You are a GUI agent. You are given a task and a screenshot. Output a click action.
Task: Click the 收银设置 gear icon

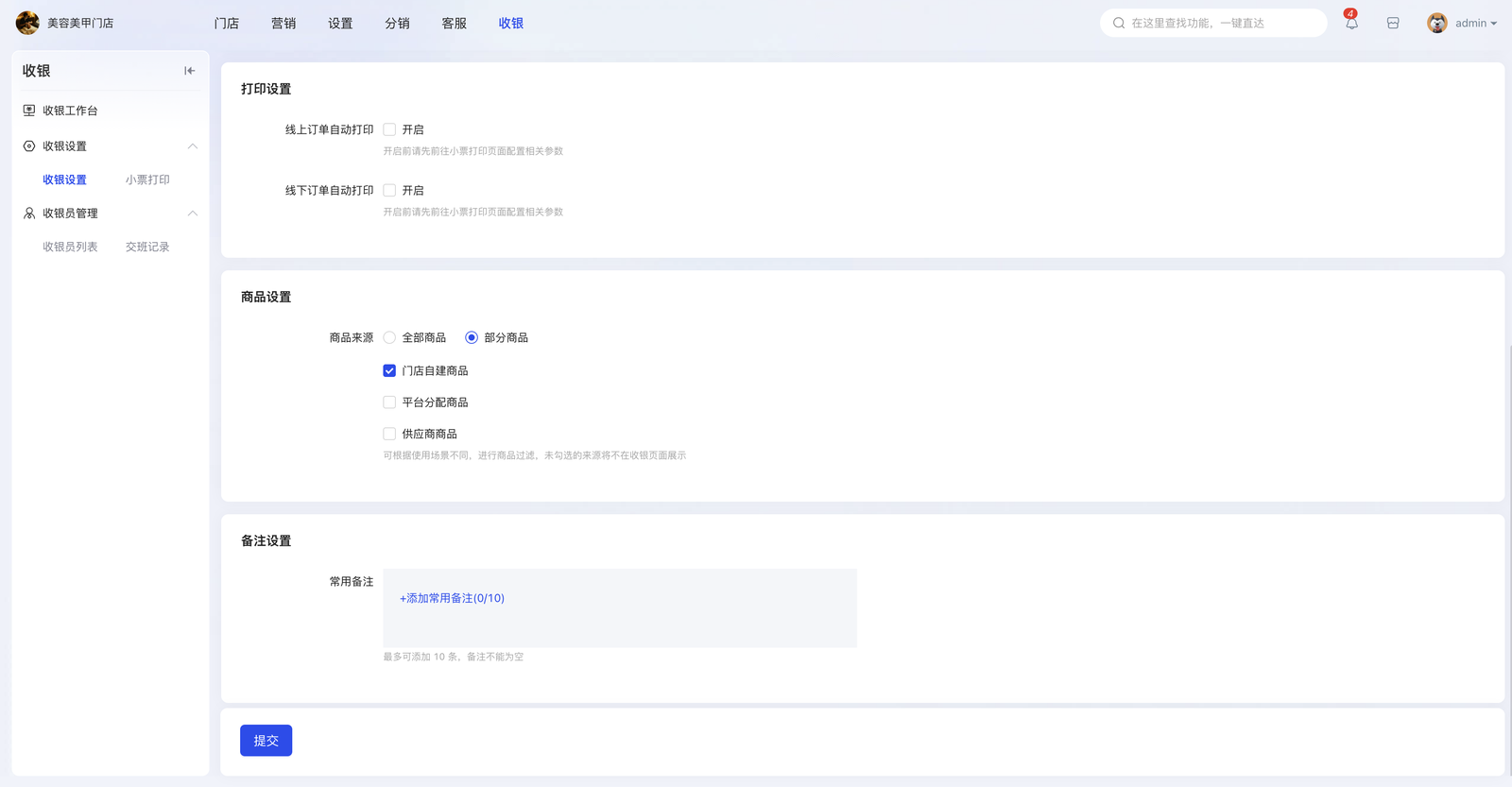pos(29,146)
